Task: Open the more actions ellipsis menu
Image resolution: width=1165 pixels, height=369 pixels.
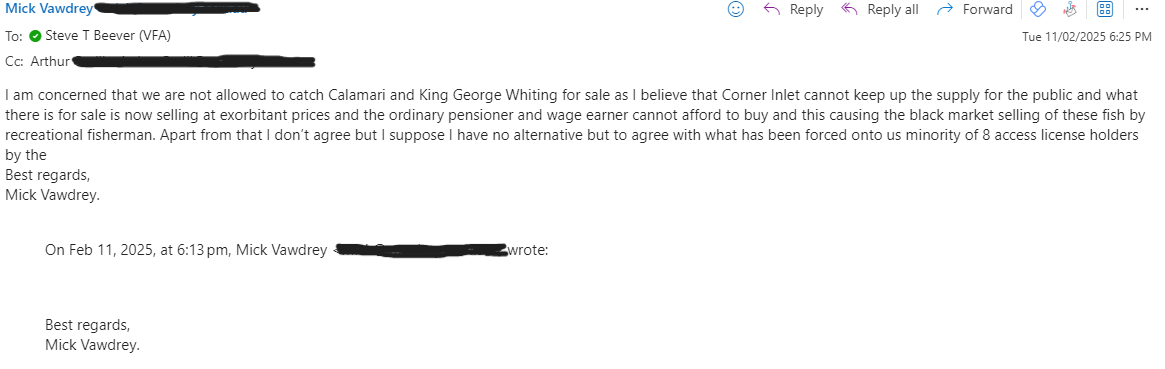Action: point(1141,9)
